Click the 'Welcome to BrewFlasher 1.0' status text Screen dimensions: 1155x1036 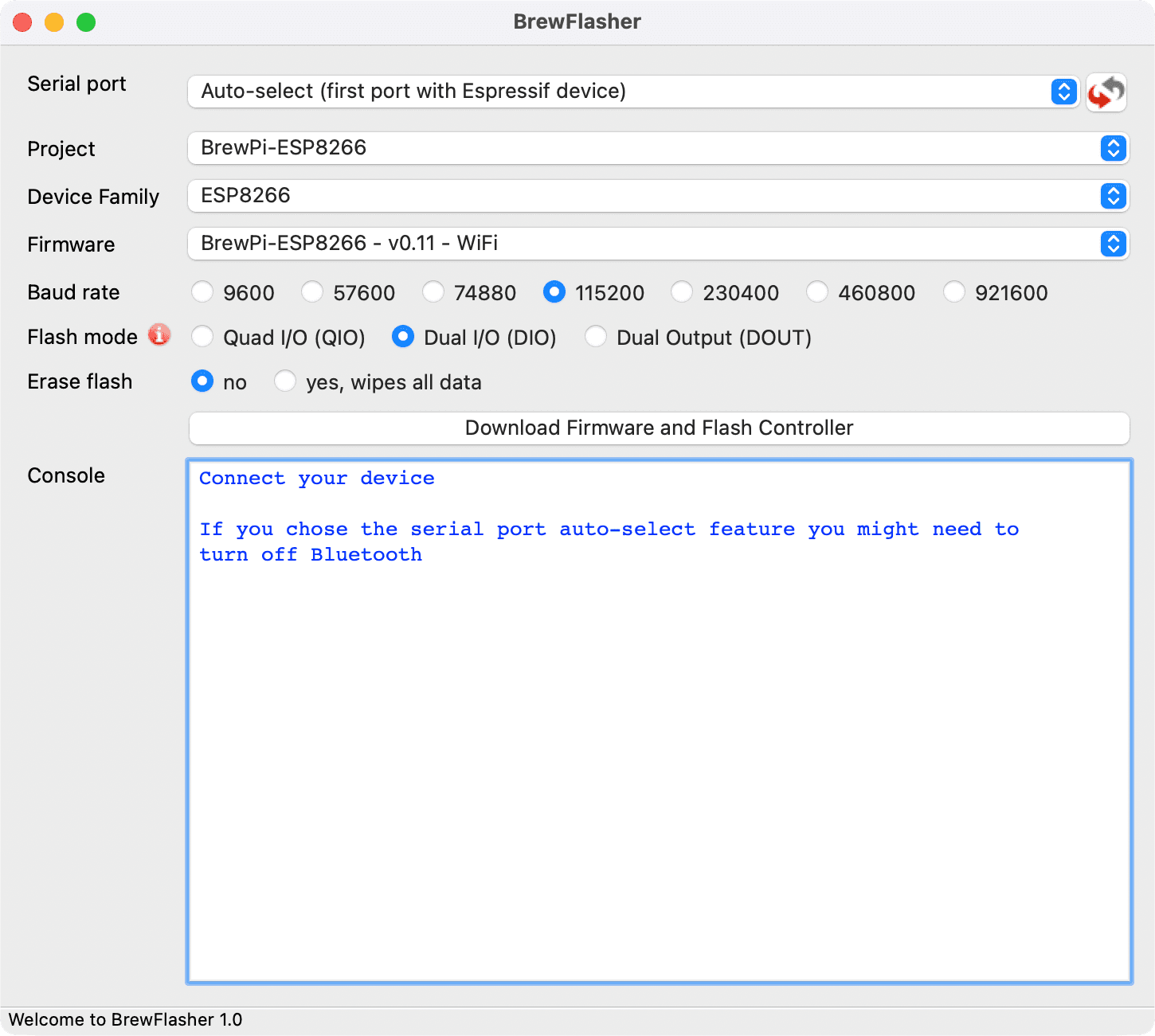pyautogui.click(x=125, y=1020)
